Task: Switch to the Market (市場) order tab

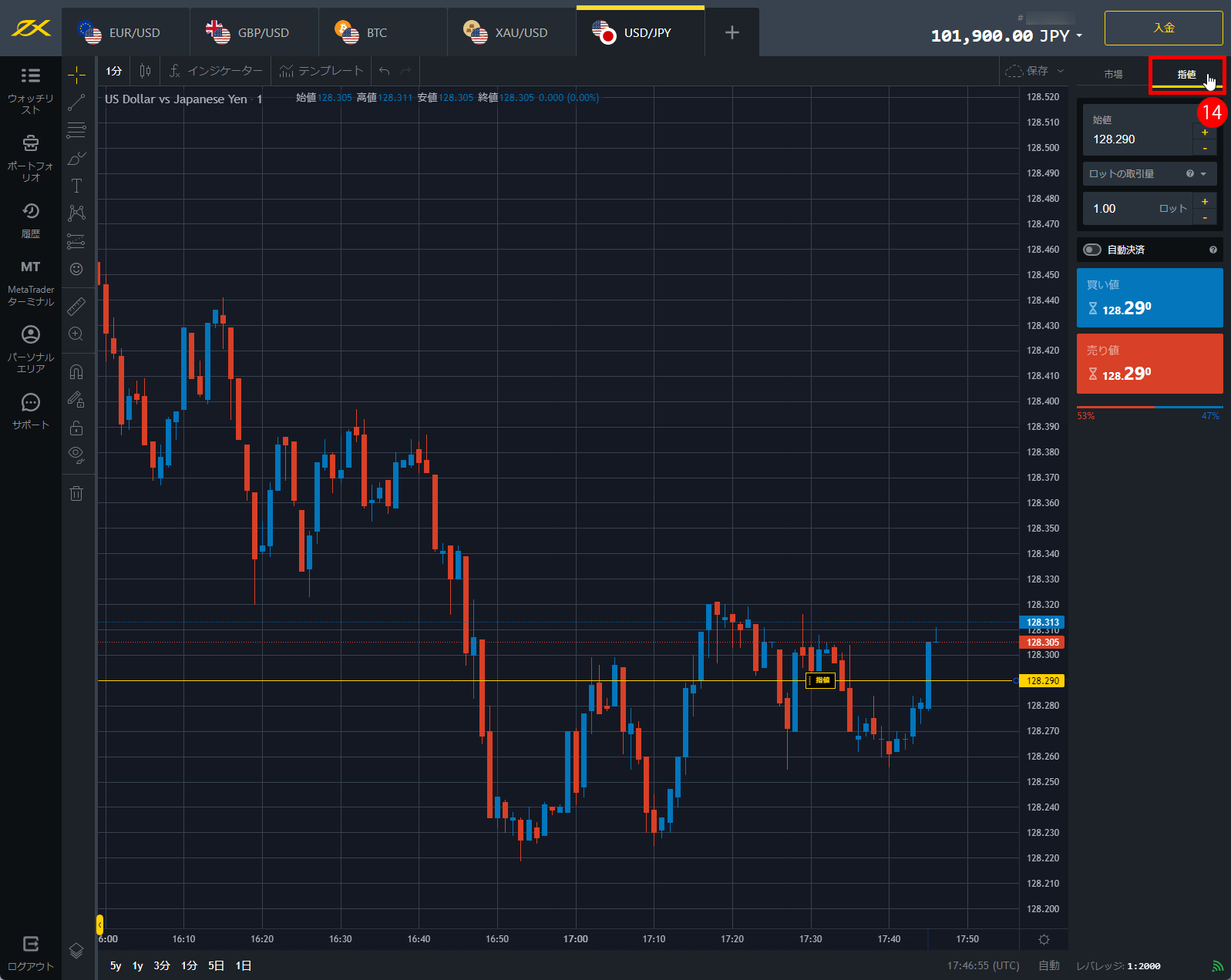Action: (1112, 75)
